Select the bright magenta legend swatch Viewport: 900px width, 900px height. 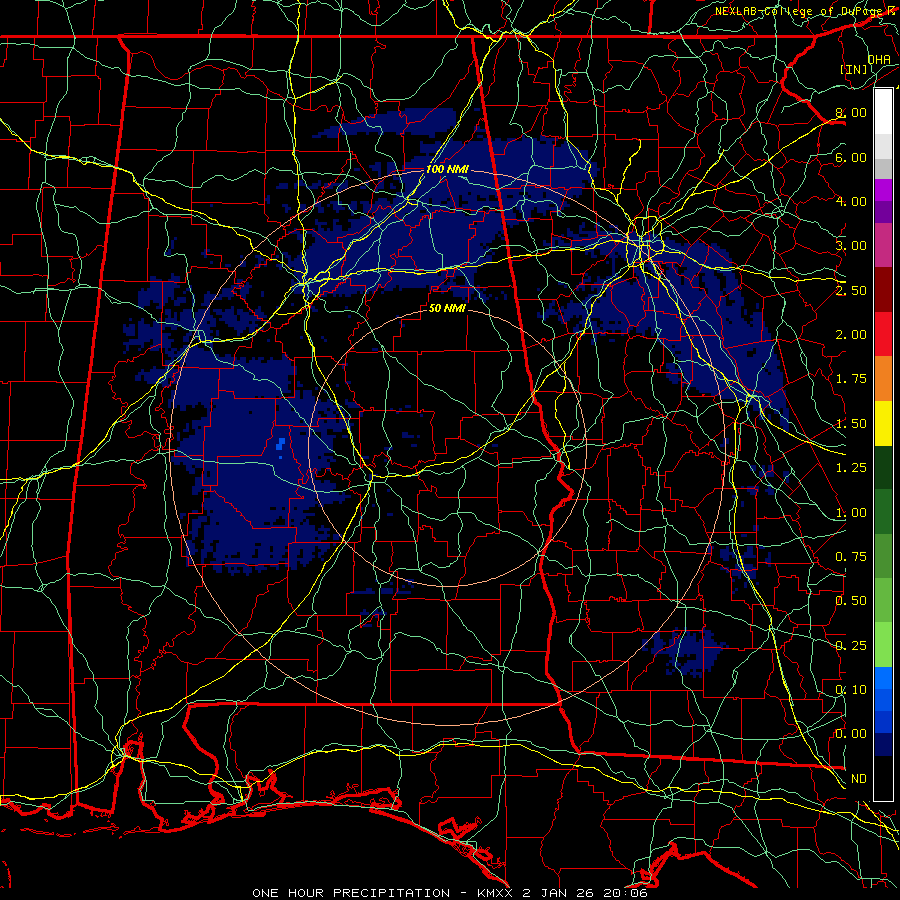pos(883,190)
